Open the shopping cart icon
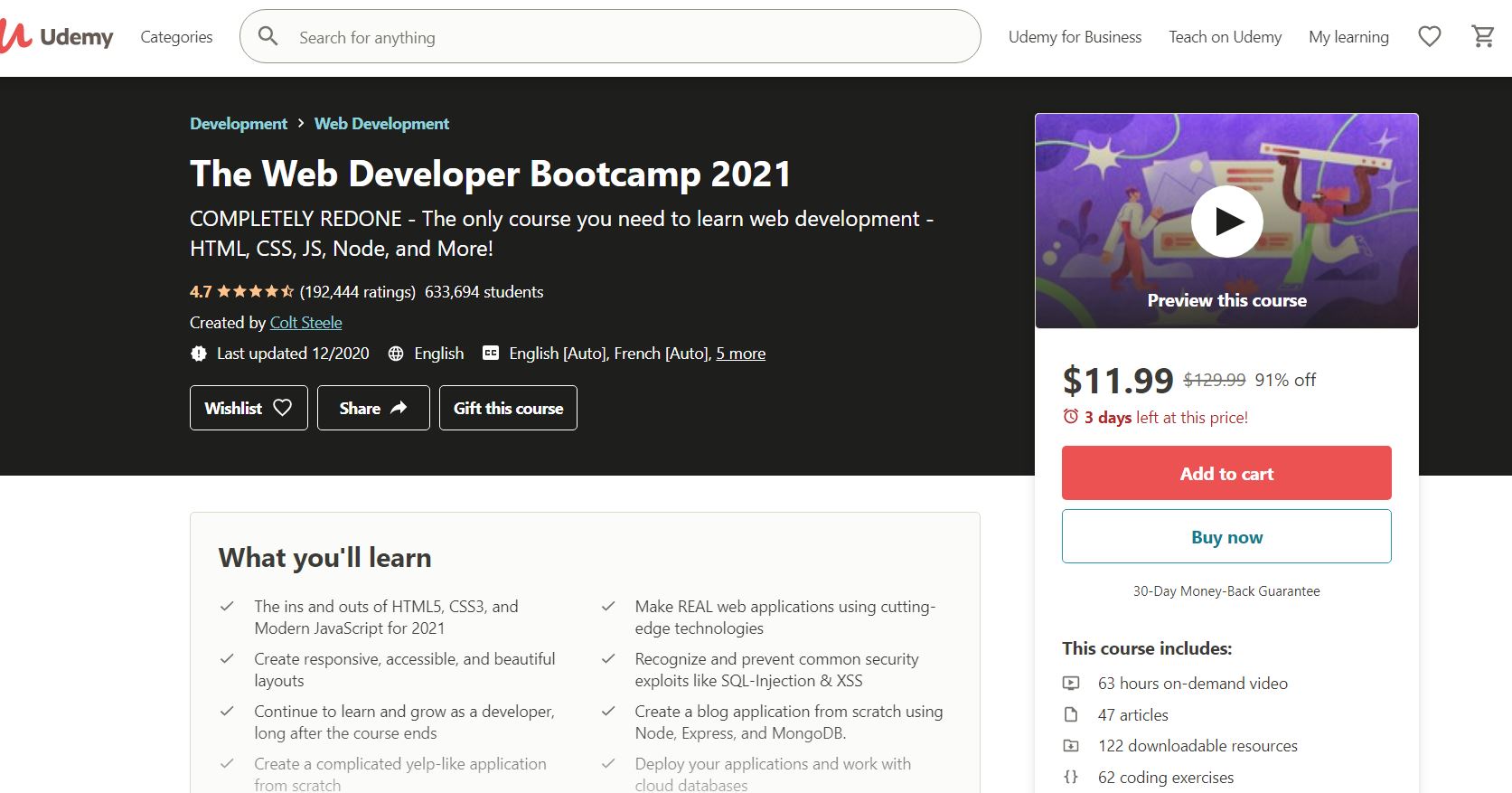1512x793 pixels. tap(1482, 36)
